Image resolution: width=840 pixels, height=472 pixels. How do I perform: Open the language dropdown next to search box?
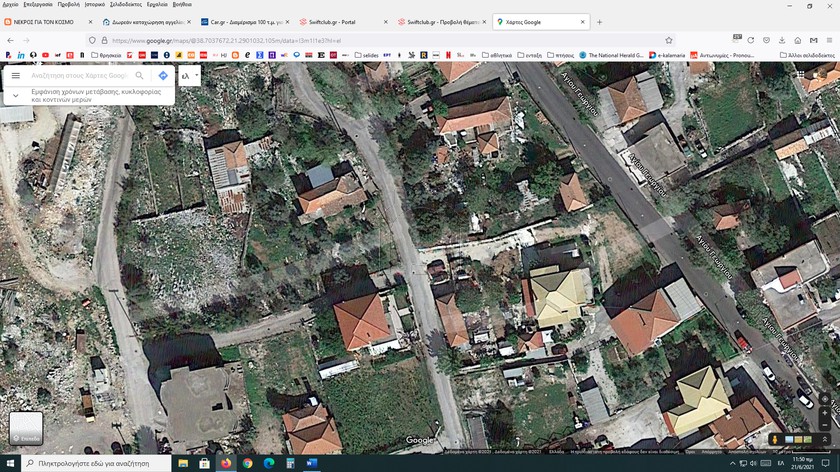189,75
